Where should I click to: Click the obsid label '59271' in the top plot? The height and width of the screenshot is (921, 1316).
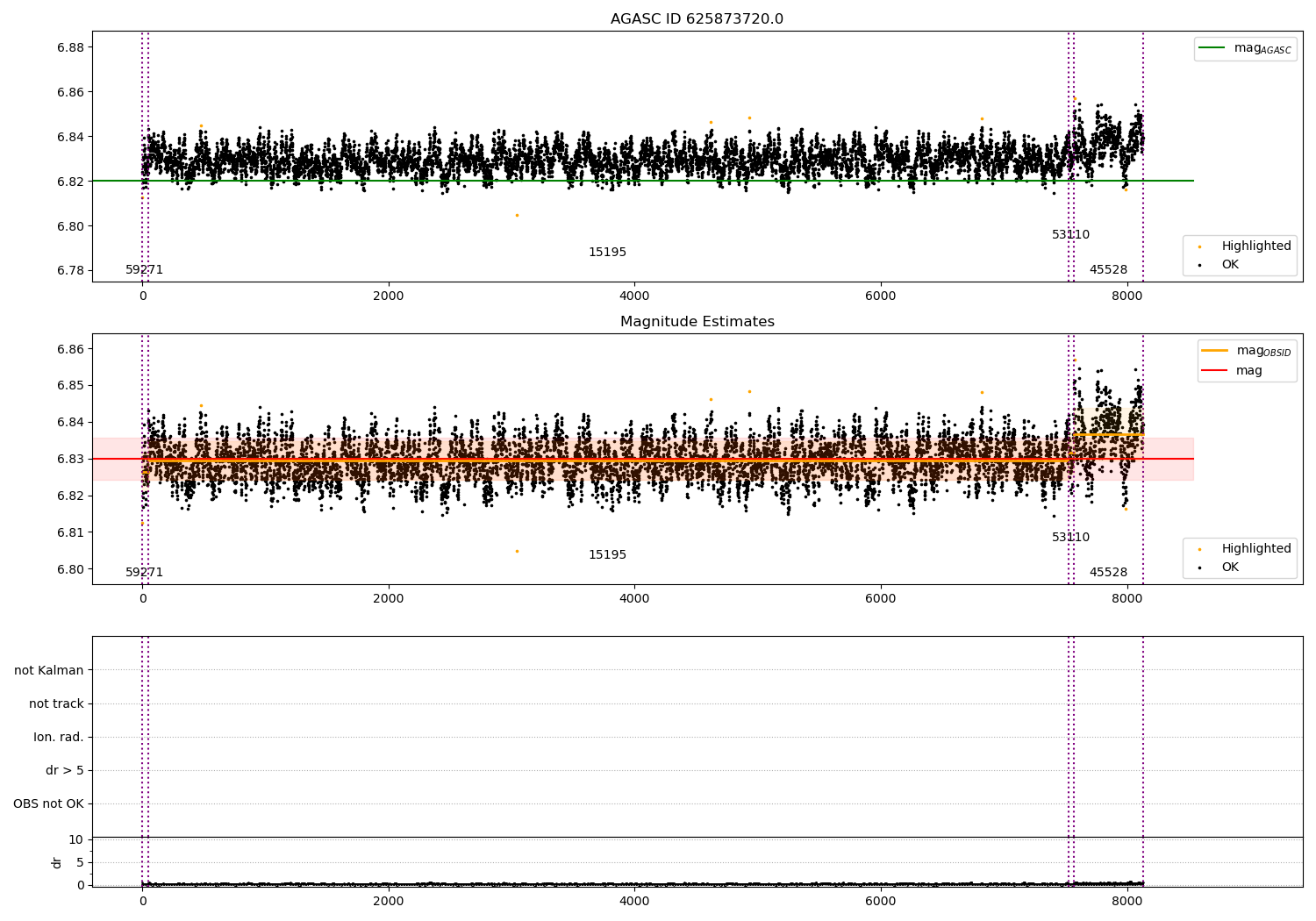pyautogui.click(x=144, y=270)
